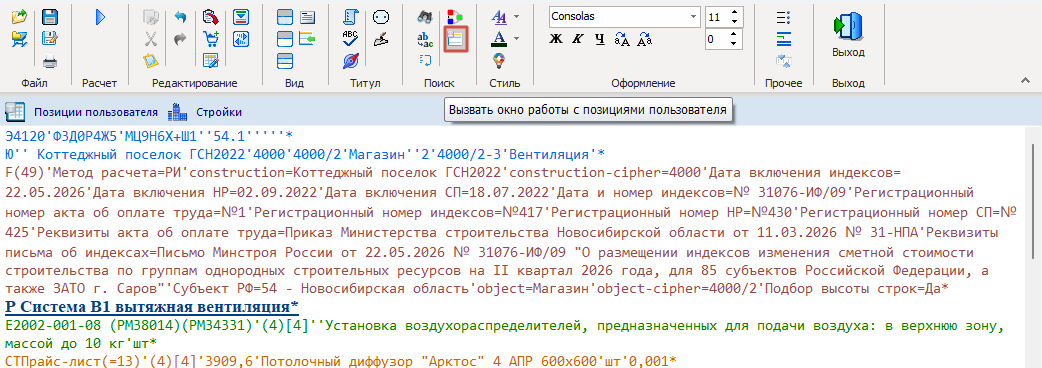This screenshot has height=368, width=1042.
Task: Click the shopping cart with plus icon
Action: pos(211,39)
